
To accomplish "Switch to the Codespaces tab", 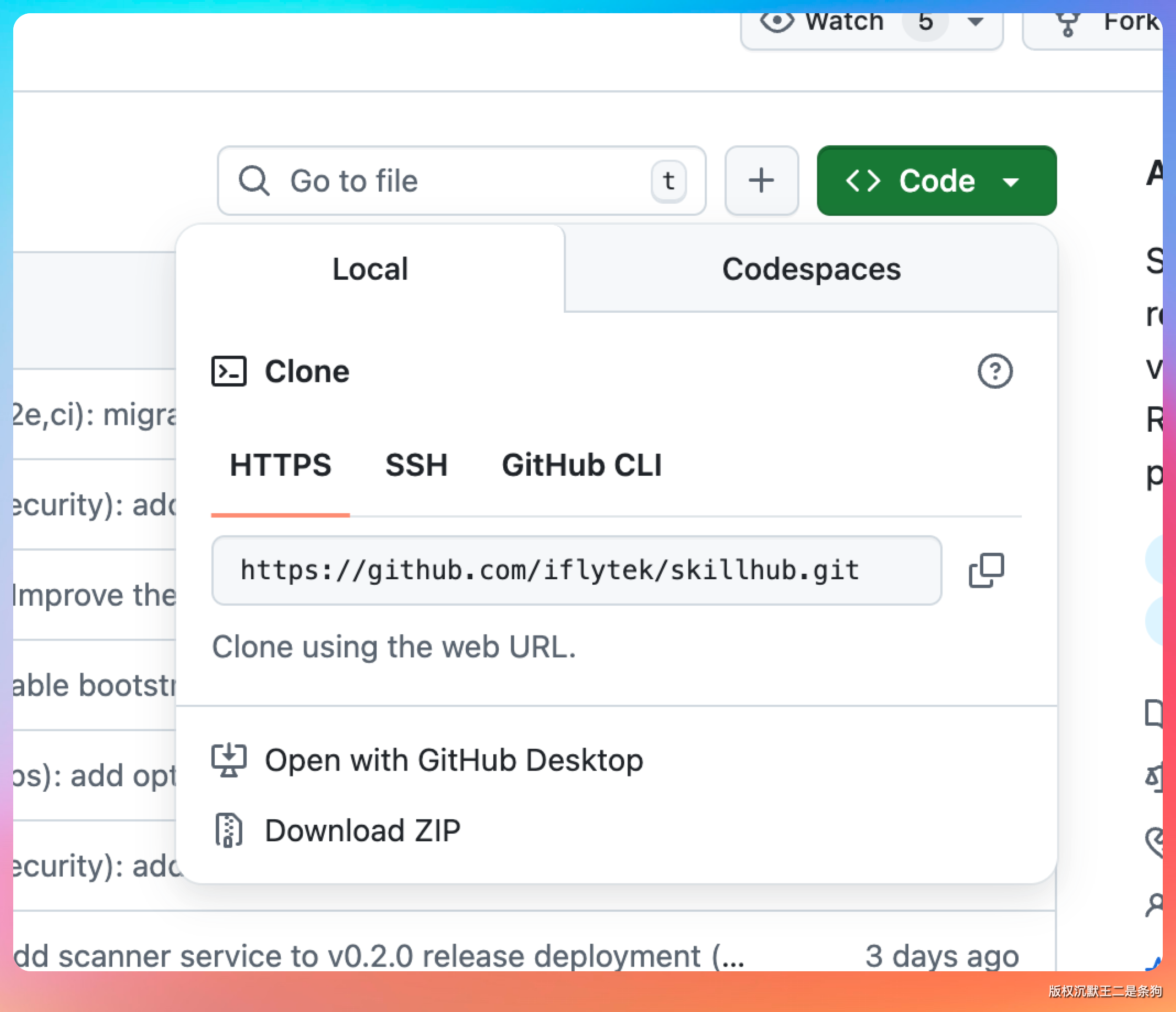I will click(x=810, y=269).
